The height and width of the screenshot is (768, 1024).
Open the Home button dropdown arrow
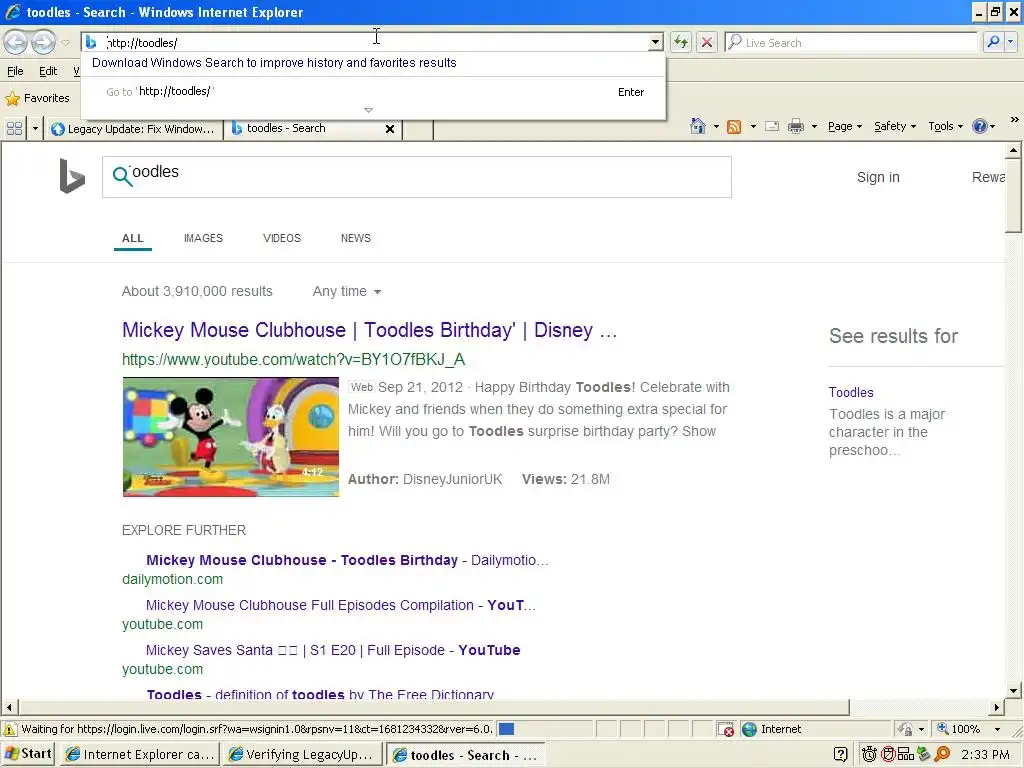[716, 127]
